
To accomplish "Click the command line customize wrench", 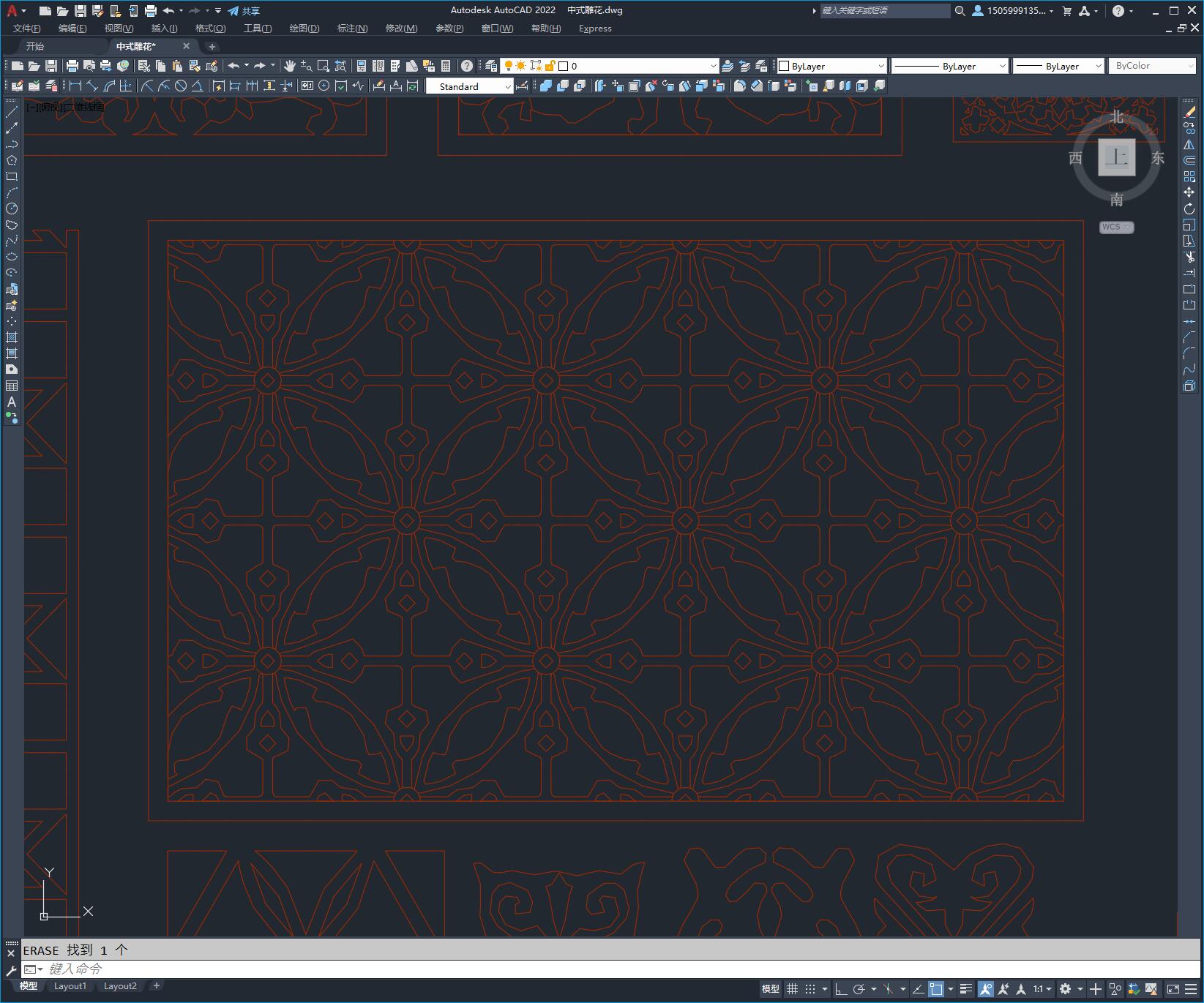I will pyautogui.click(x=11, y=970).
